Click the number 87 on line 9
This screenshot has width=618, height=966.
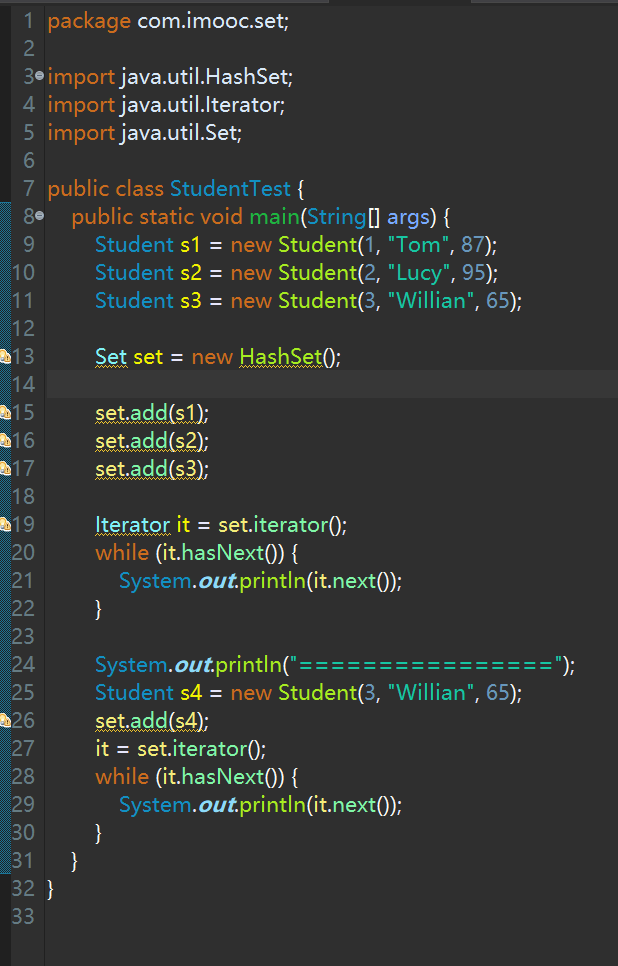[473, 245]
